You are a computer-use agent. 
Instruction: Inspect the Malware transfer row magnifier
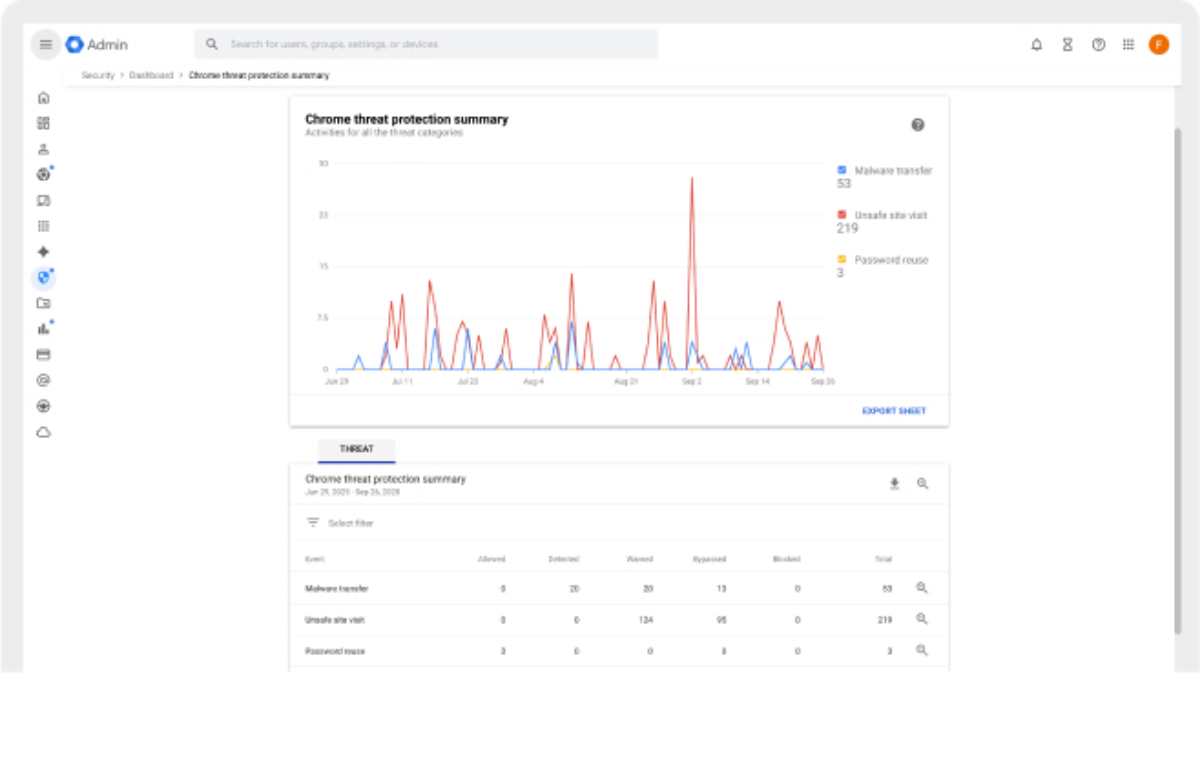click(x=922, y=588)
